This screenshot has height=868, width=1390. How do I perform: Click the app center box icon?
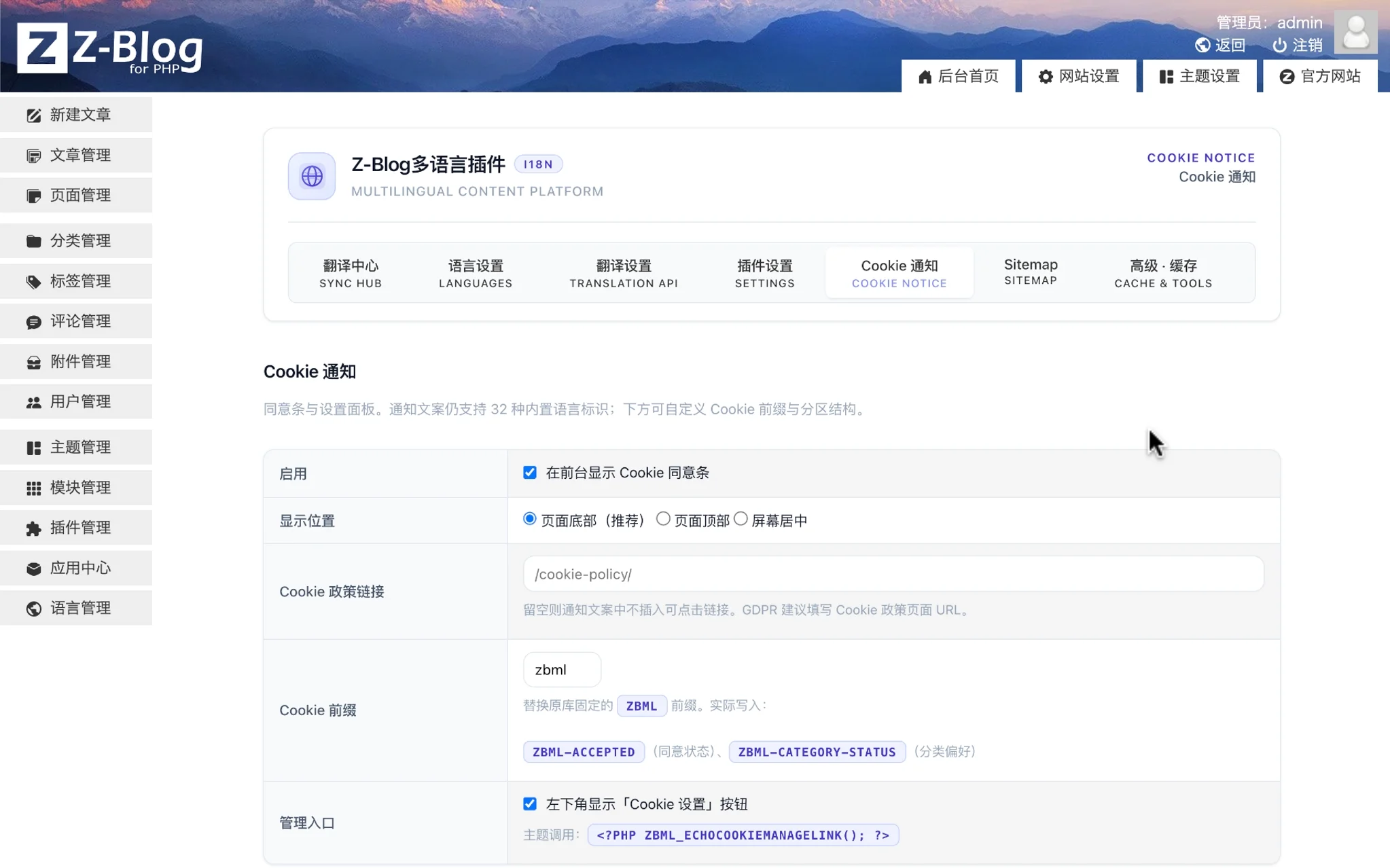[x=33, y=568]
